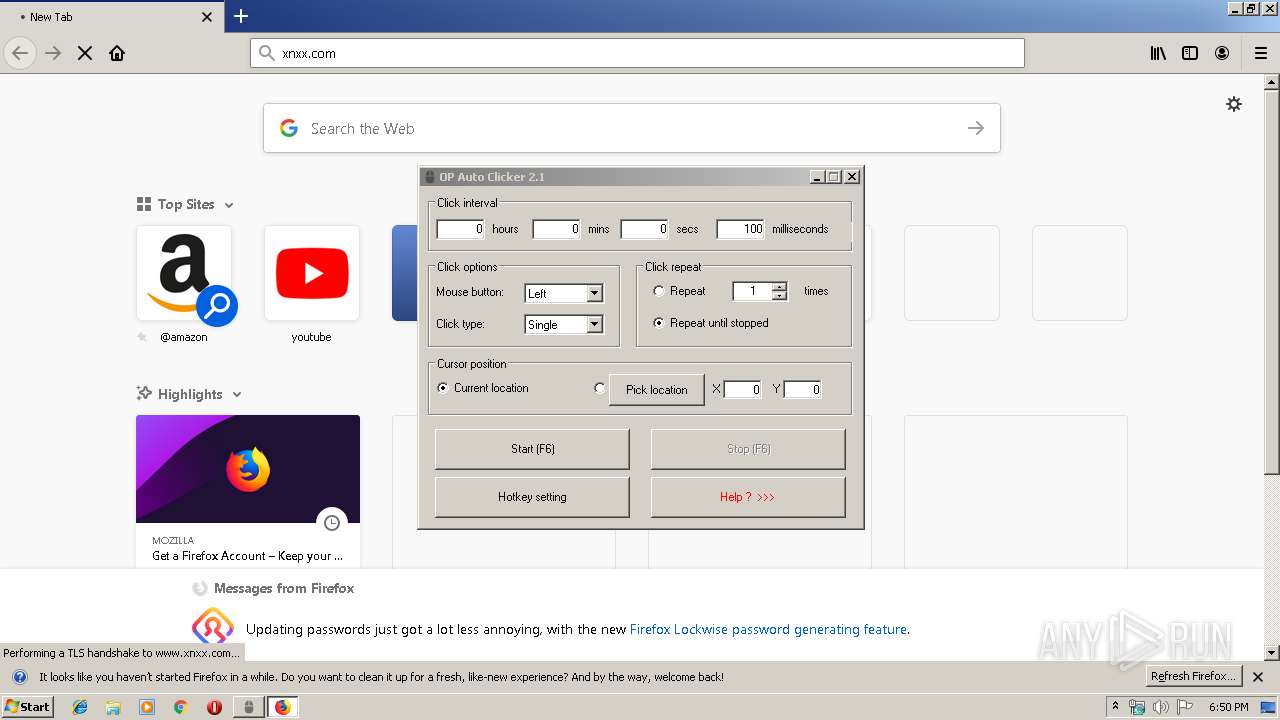Collapse the Highlights section
The image size is (1280, 720).
[x=237, y=395]
